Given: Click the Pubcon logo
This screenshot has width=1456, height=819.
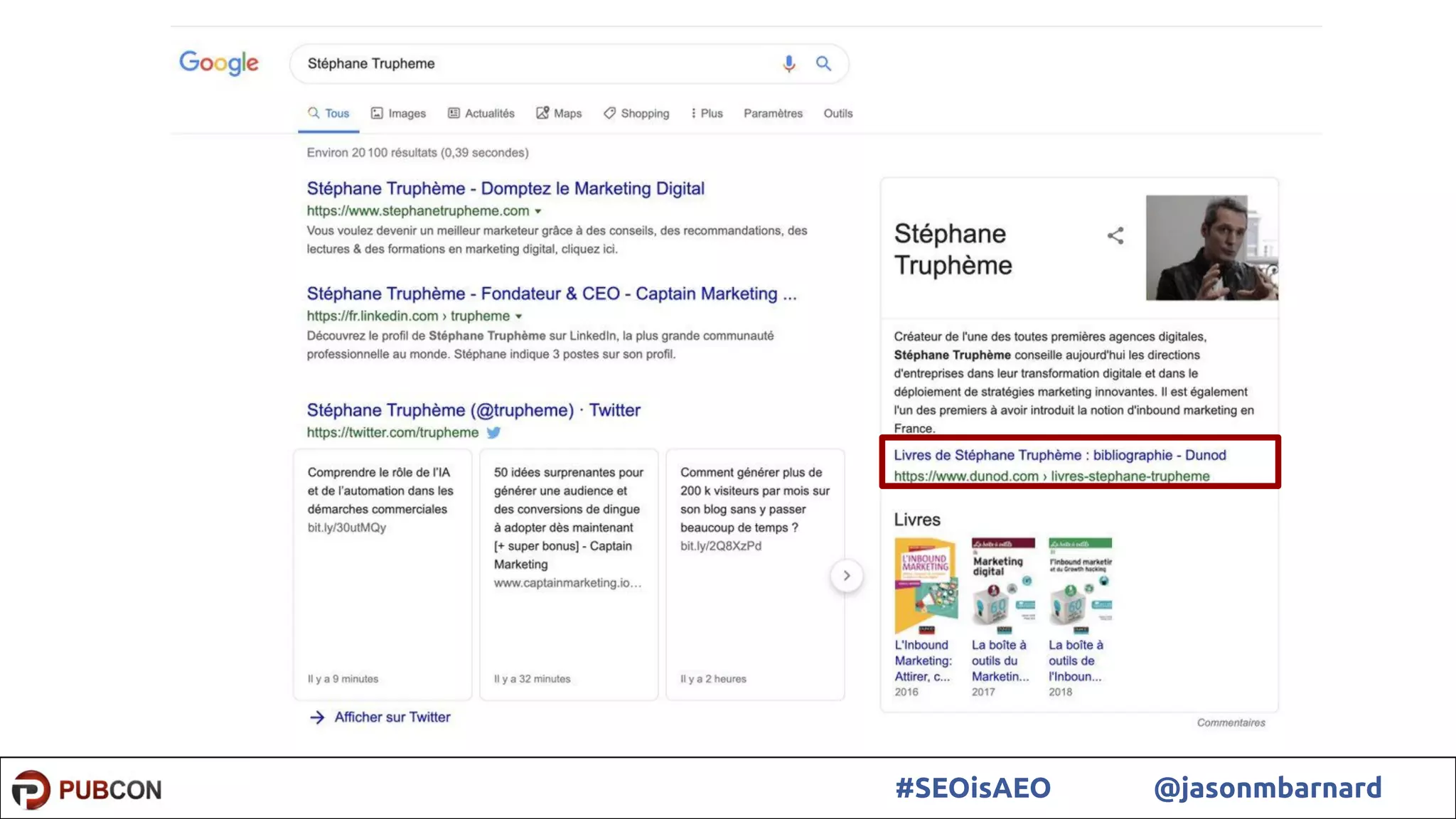Looking at the screenshot, I should click(87, 789).
